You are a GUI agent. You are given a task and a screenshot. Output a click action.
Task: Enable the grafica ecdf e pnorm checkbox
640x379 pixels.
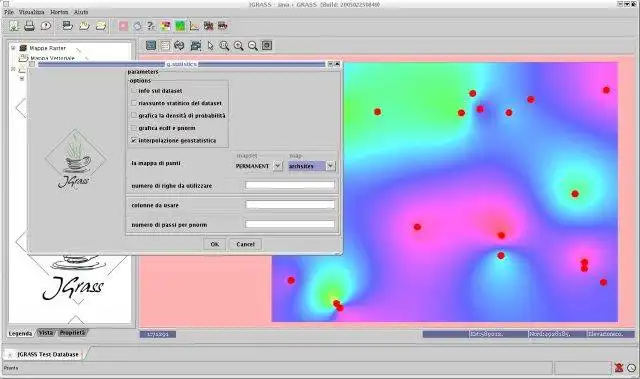click(134, 128)
